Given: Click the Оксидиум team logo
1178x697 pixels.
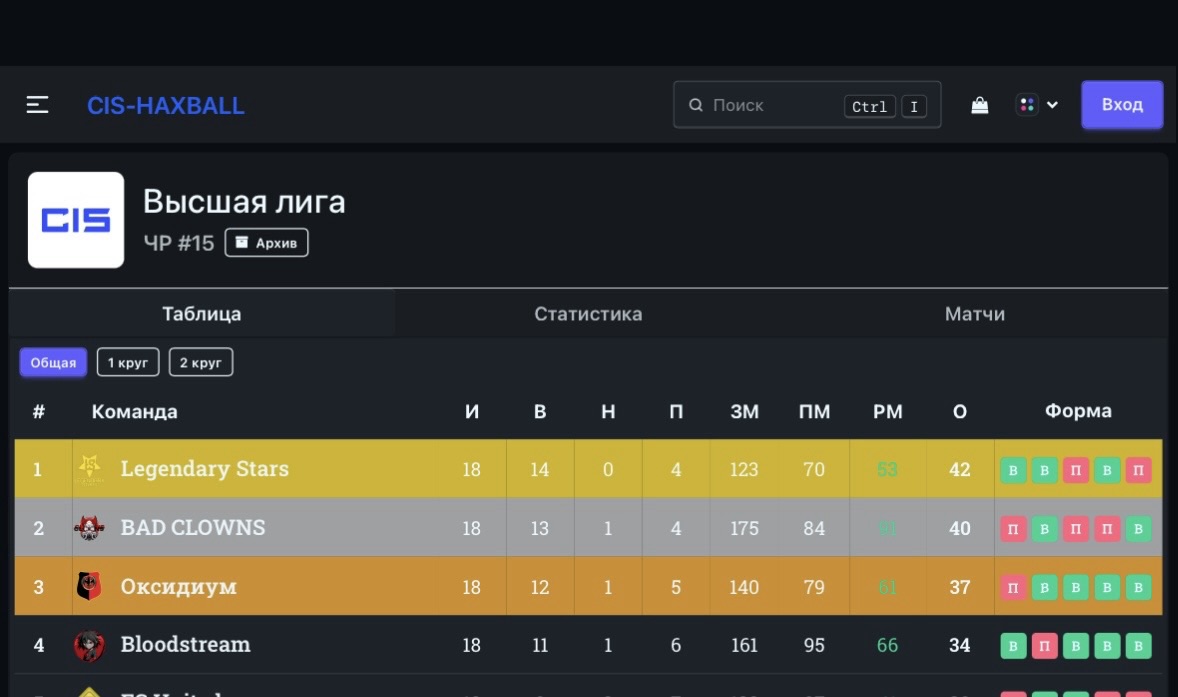Looking at the screenshot, I should 89,586.
